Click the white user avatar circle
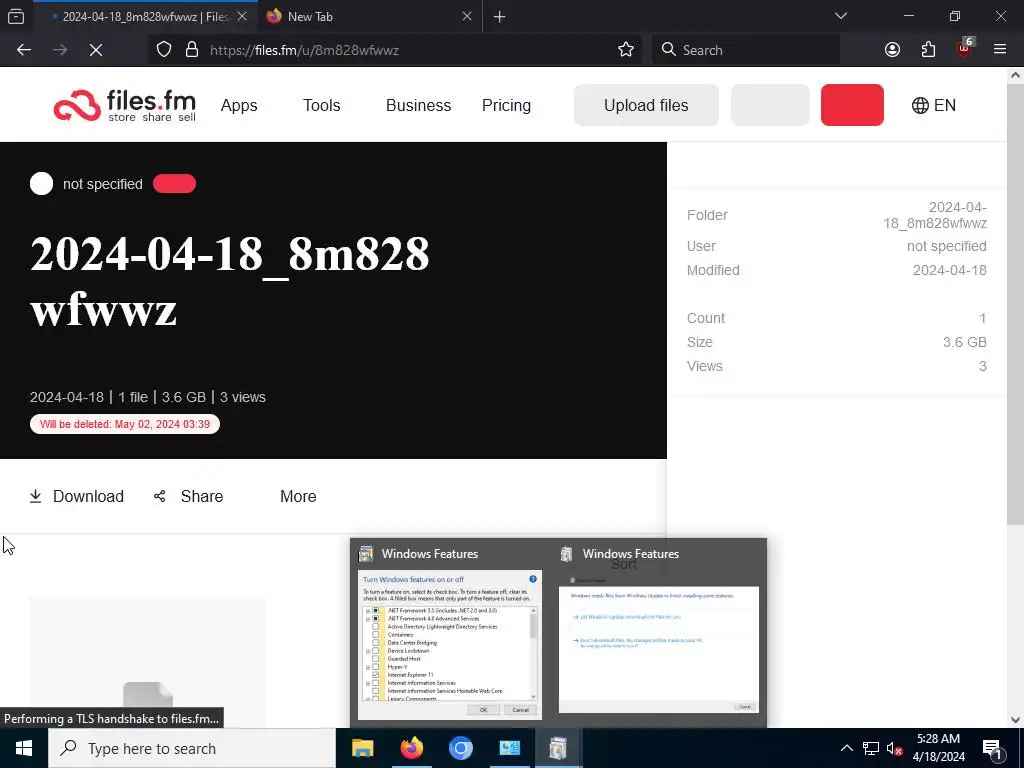 click(41, 184)
